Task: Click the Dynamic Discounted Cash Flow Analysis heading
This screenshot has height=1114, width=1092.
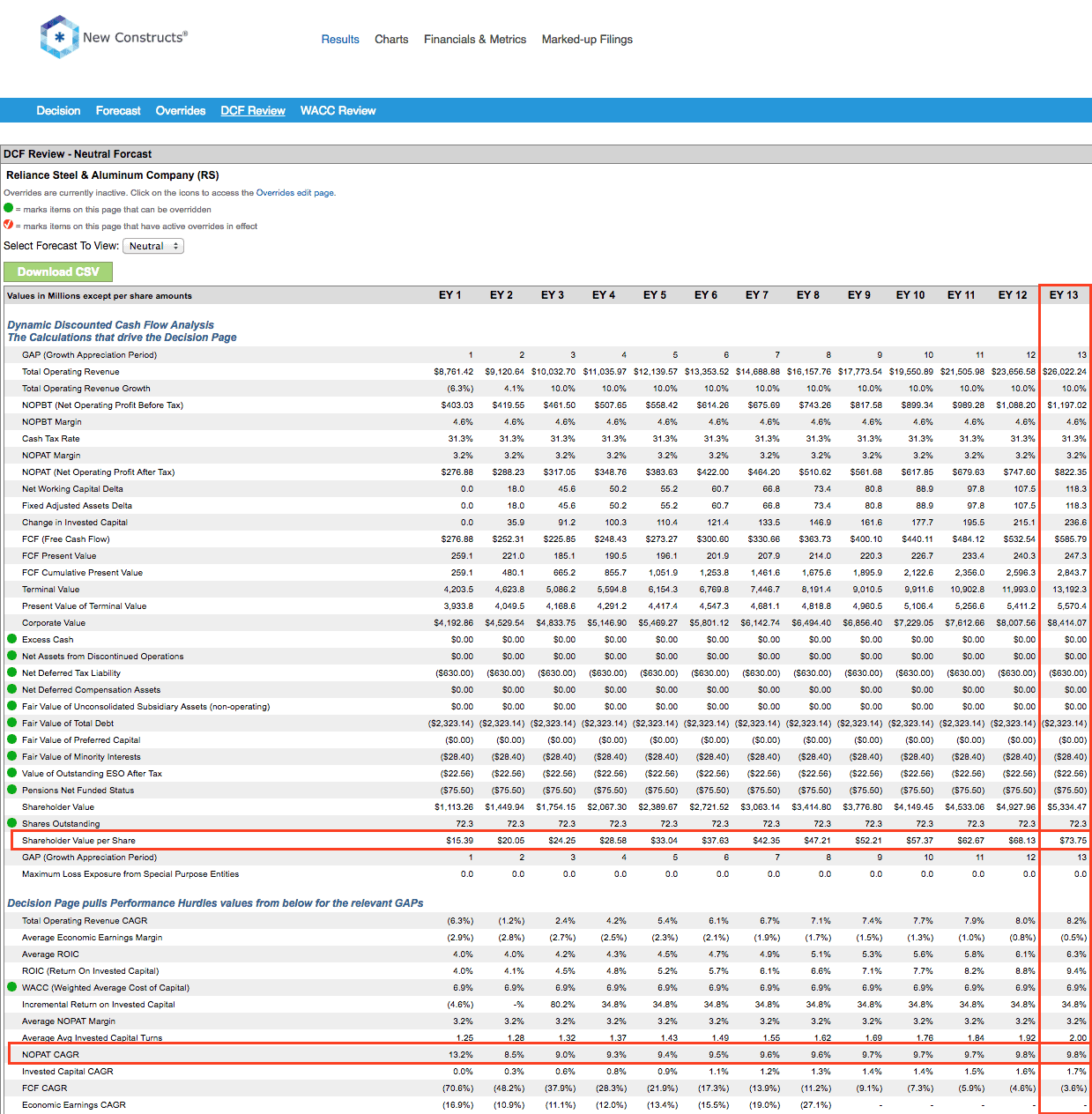Action: pyautogui.click(x=110, y=325)
